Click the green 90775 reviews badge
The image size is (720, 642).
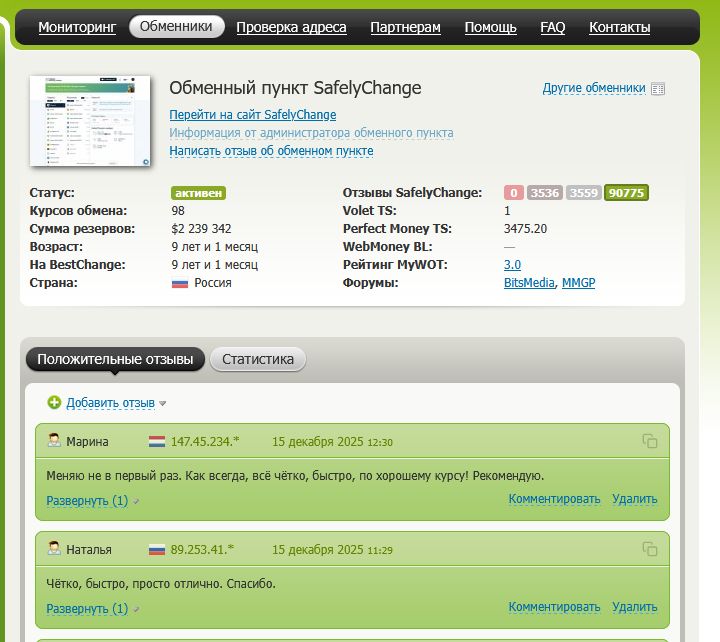click(x=627, y=193)
